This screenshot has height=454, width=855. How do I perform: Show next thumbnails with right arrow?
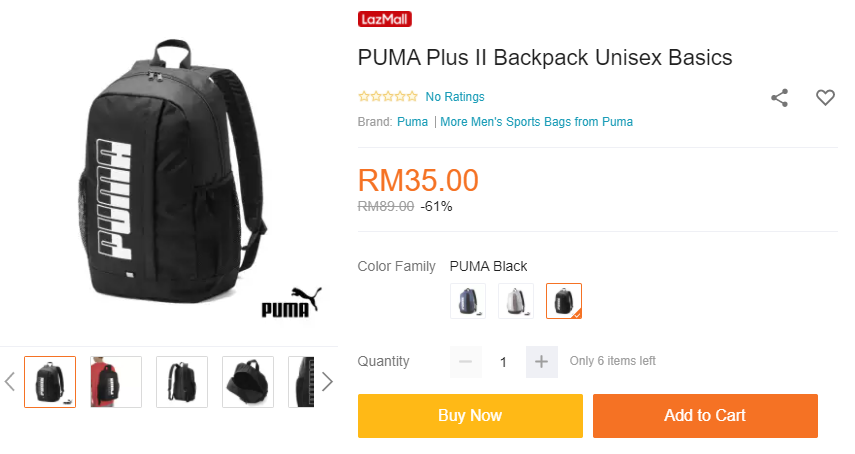point(327,382)
